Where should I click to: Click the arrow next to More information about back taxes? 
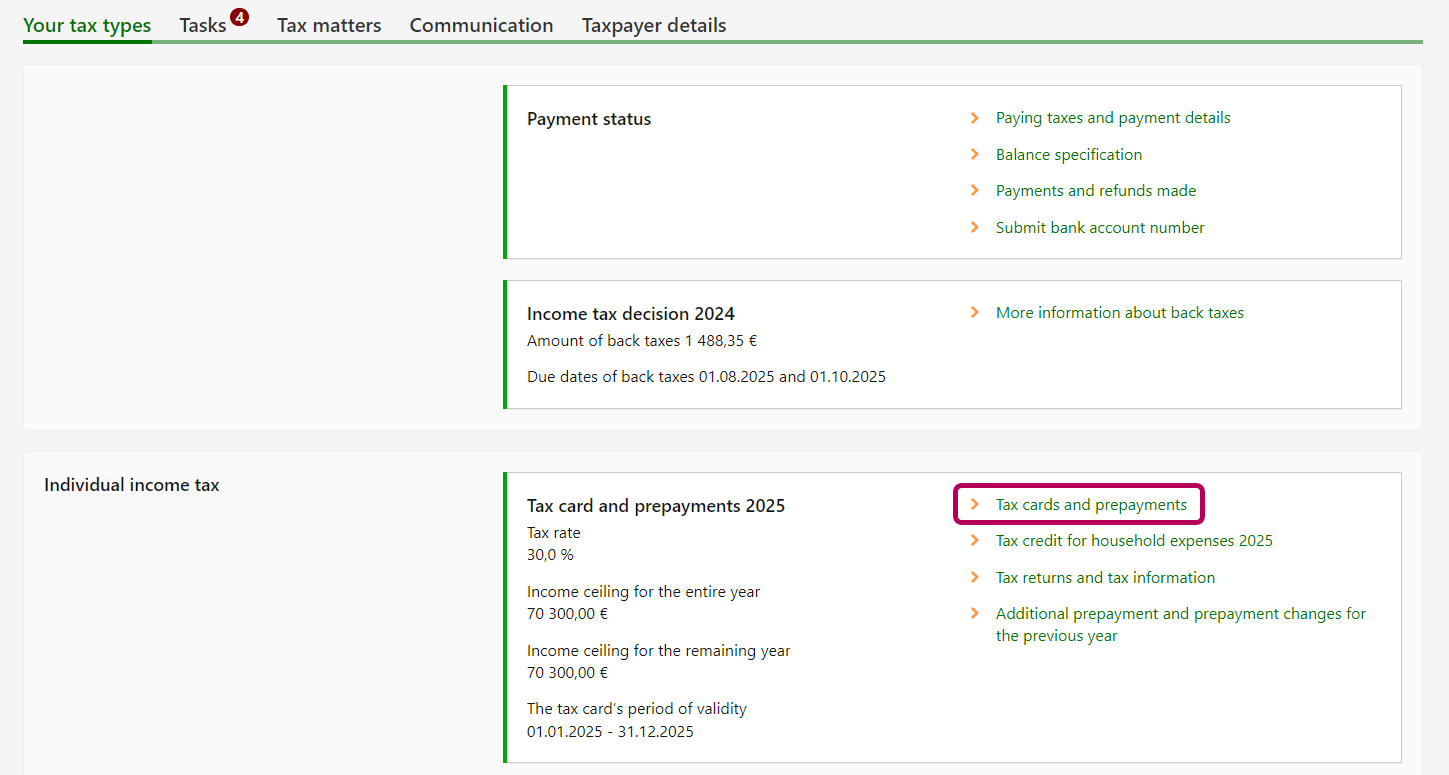974,313
